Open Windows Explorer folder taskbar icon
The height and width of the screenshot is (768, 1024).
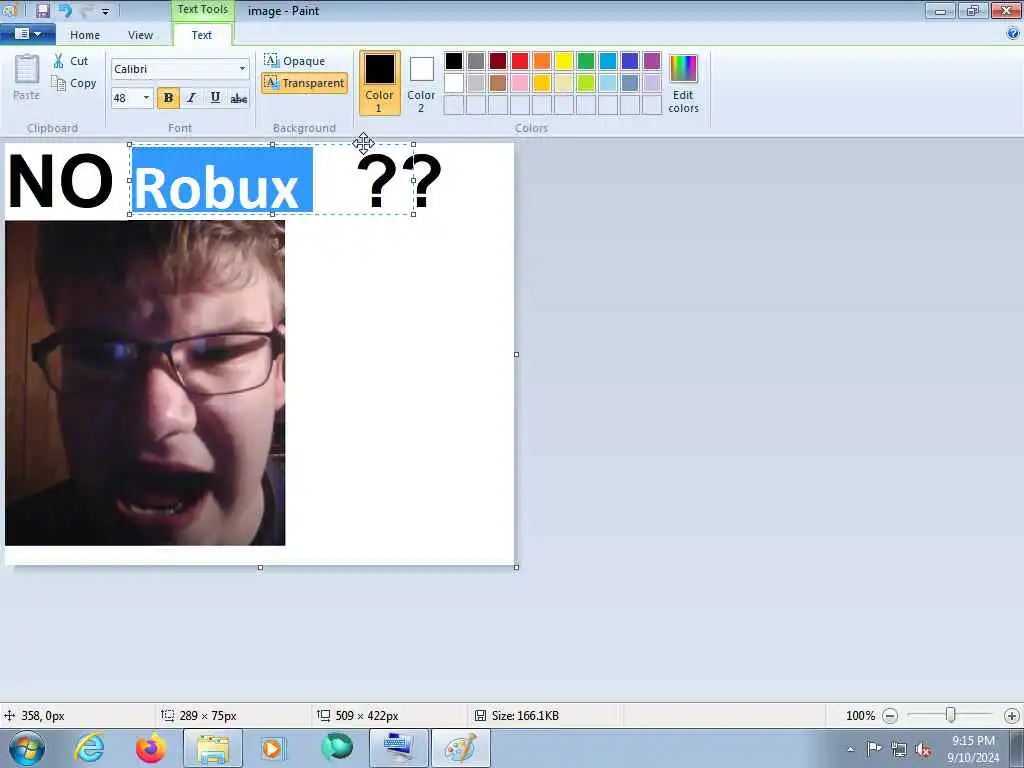(x=213, y=748)
